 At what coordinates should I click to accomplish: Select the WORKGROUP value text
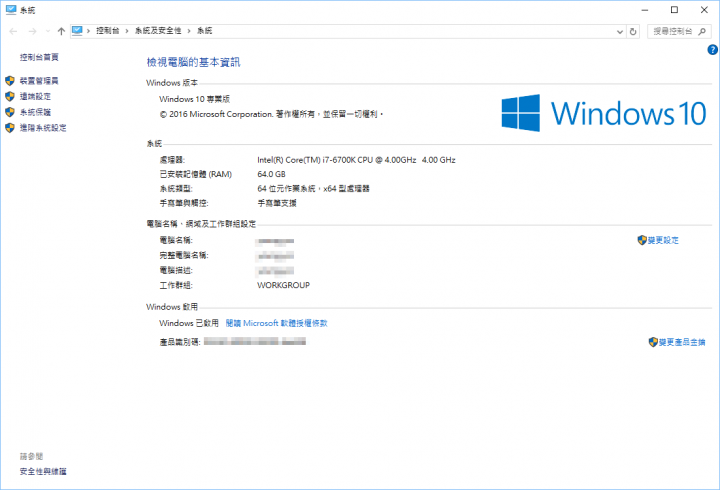283,285
